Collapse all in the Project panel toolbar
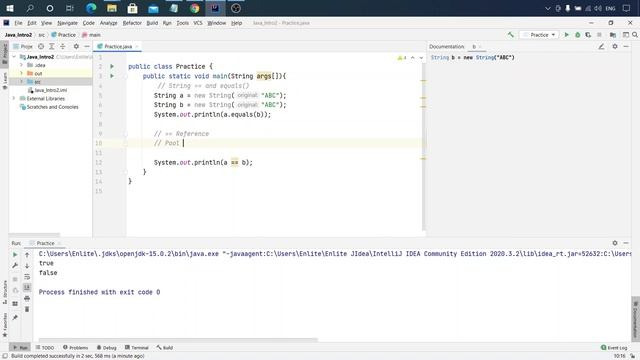This screenshot has height=360, width=640. [x=62, y=47]
